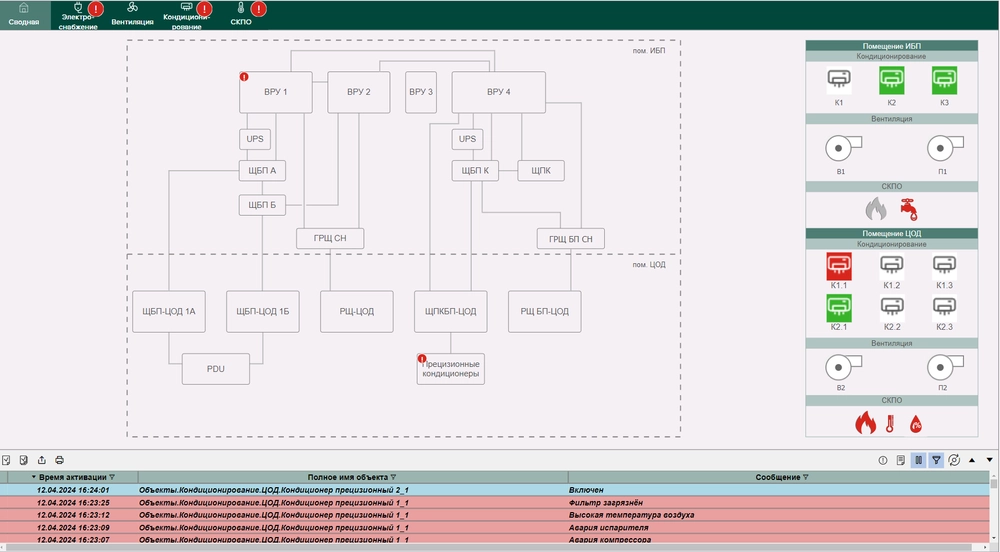Open filter dropdown on Сообщение column

point(806,477)
